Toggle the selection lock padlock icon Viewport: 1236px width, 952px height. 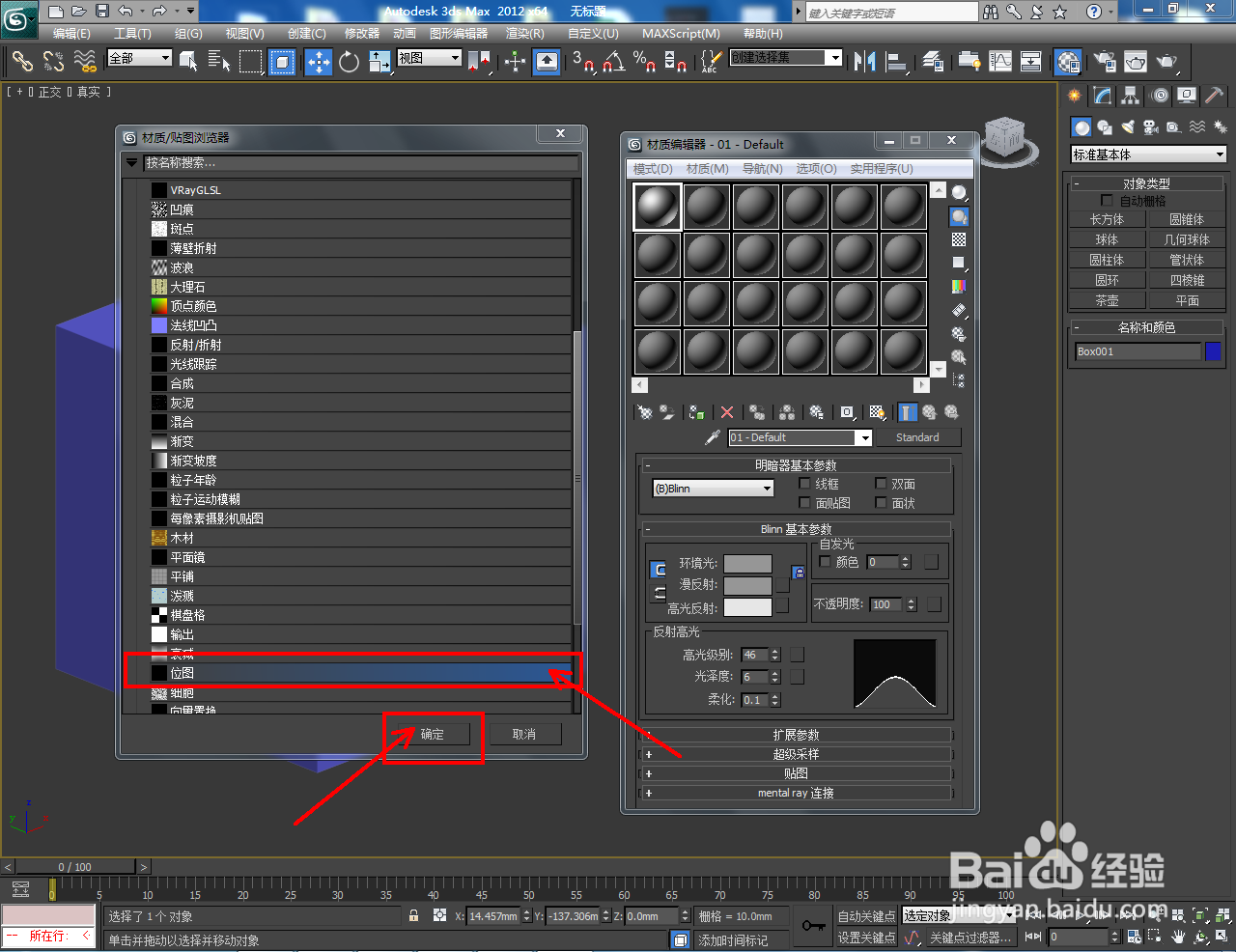click(x=414, y=915)
